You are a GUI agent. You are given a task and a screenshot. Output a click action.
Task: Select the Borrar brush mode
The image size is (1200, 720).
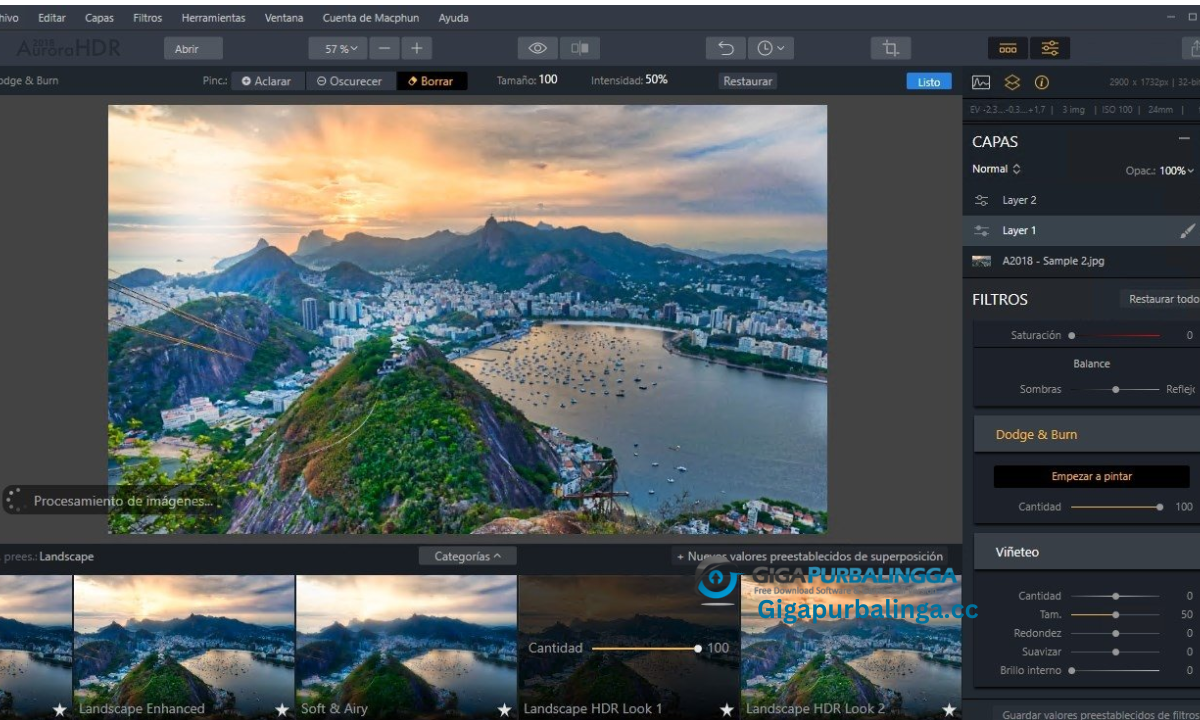coord(432,81)
